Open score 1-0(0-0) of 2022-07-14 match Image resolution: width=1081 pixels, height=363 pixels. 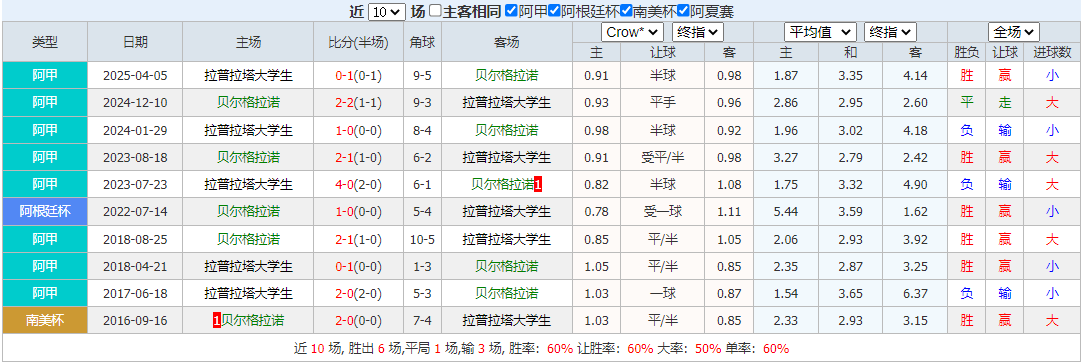tap(358, 211)
